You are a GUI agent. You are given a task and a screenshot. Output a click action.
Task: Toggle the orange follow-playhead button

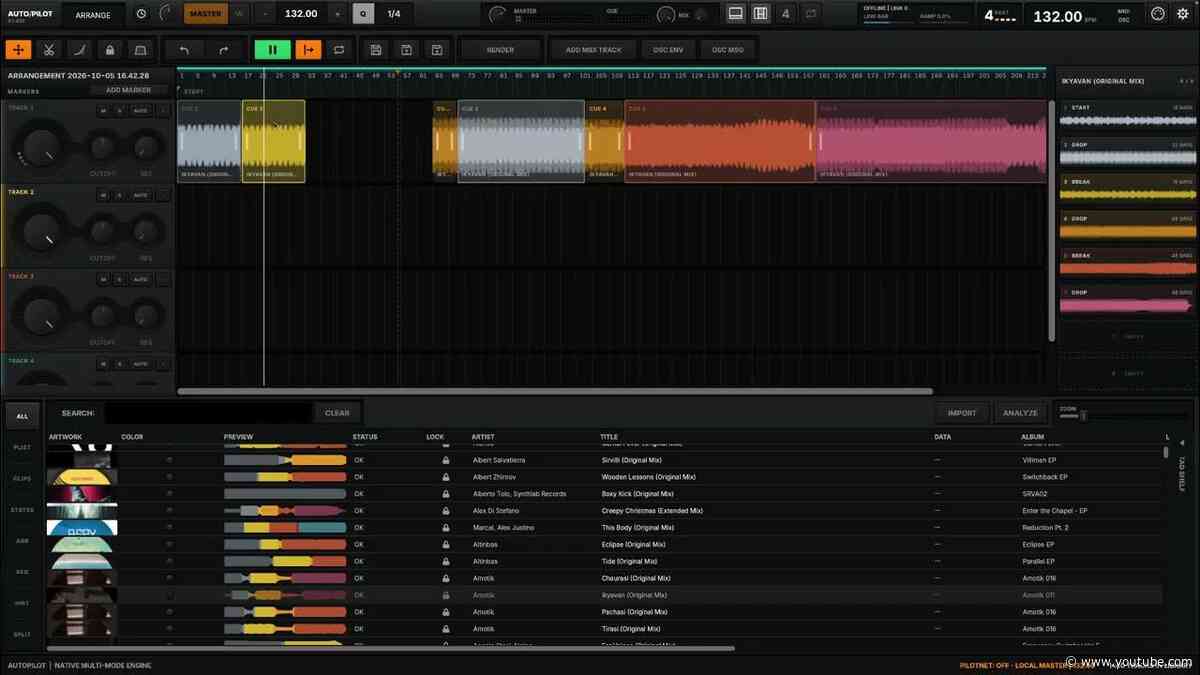point(308,50)
